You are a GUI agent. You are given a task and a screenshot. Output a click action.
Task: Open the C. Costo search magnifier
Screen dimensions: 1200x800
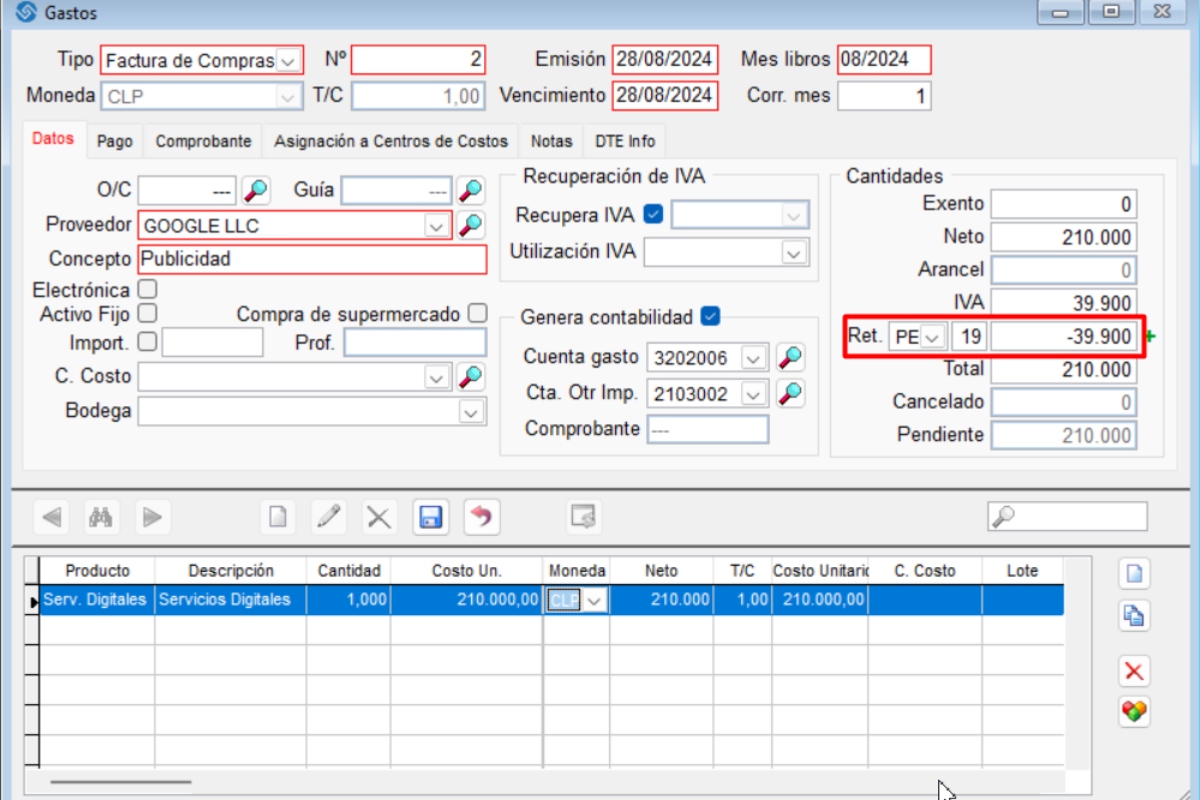471,376
